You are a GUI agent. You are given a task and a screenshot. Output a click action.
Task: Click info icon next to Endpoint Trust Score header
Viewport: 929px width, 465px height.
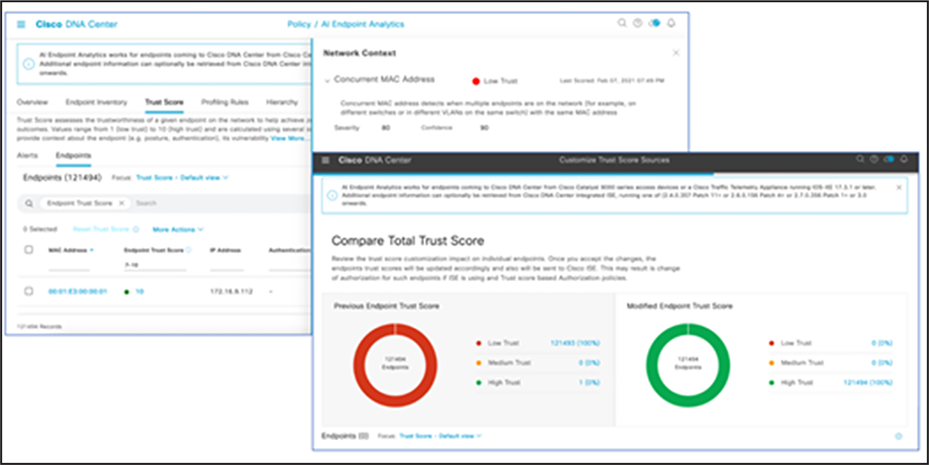(x=188, y=250)
